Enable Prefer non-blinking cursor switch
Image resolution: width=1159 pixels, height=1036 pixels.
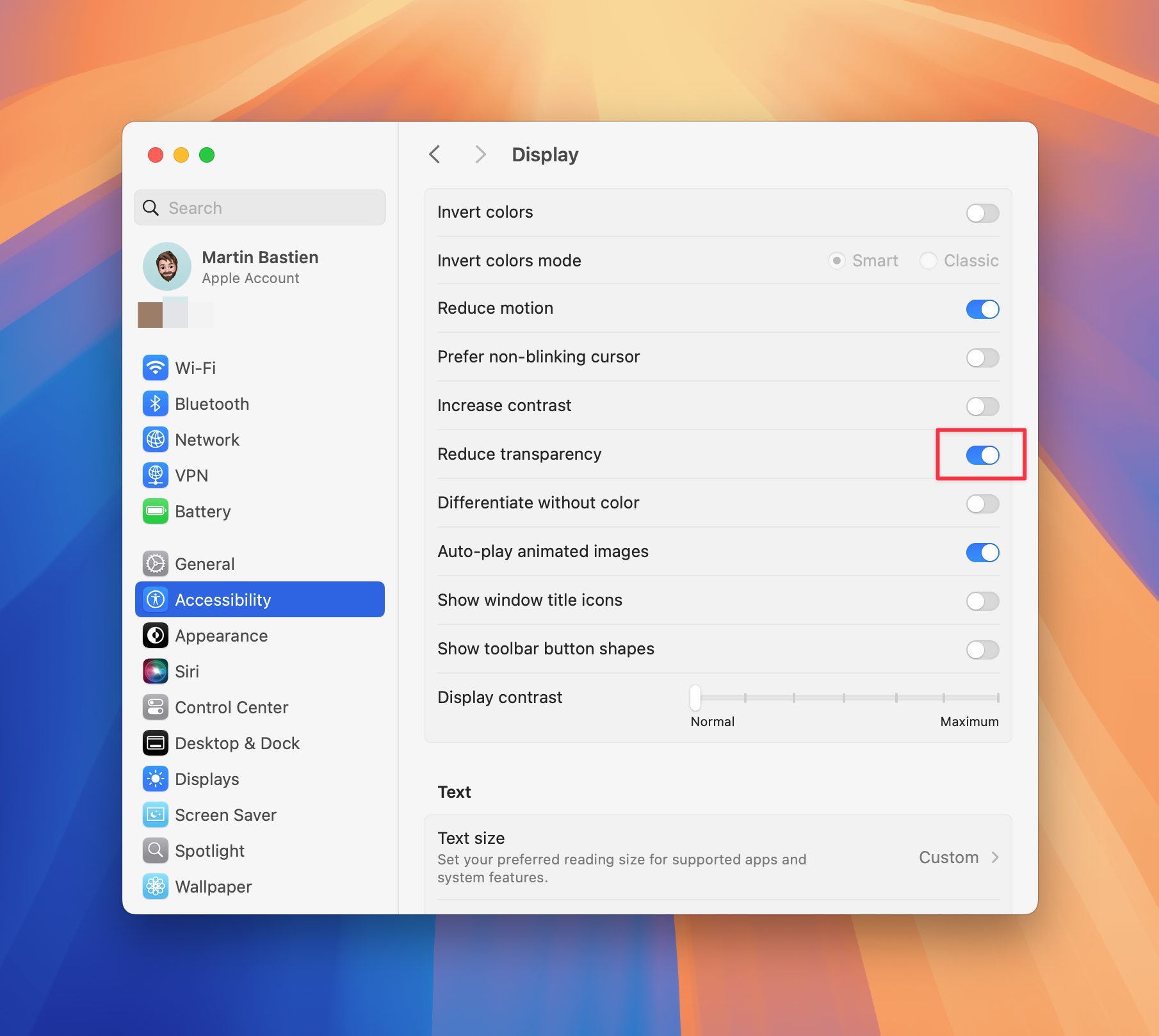tap(982, 357)
